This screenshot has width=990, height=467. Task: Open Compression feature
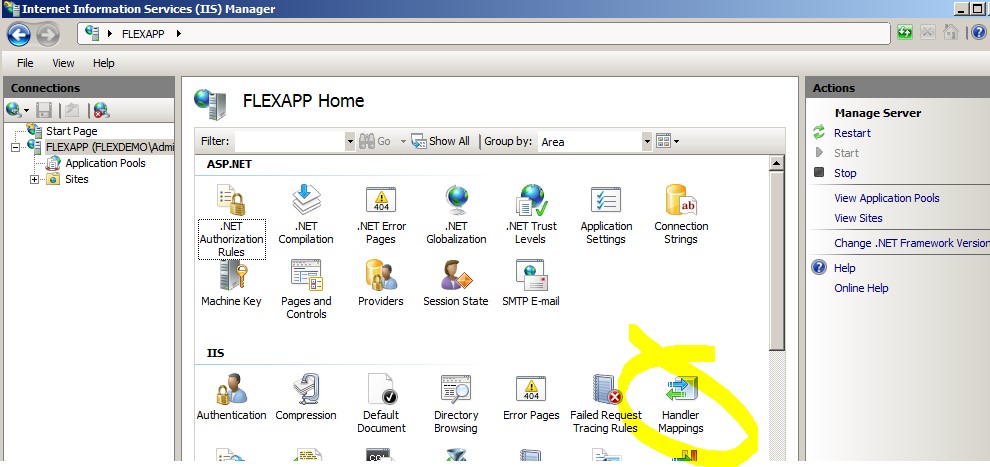click(x=306, y=398)
